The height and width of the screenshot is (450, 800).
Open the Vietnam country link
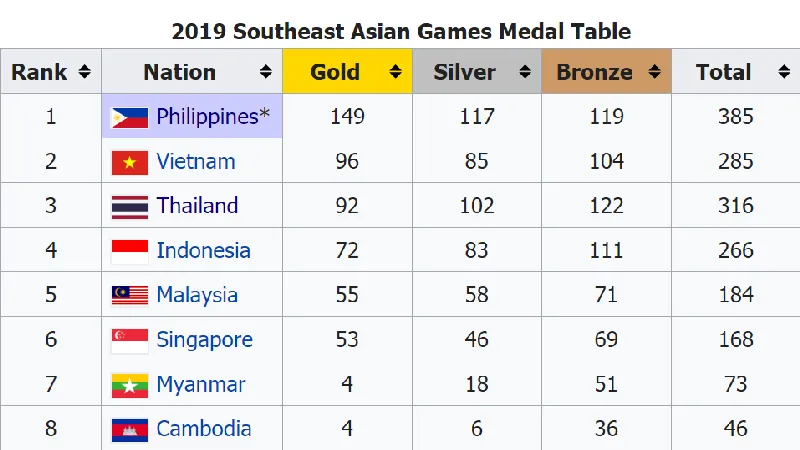click(196, 162)
